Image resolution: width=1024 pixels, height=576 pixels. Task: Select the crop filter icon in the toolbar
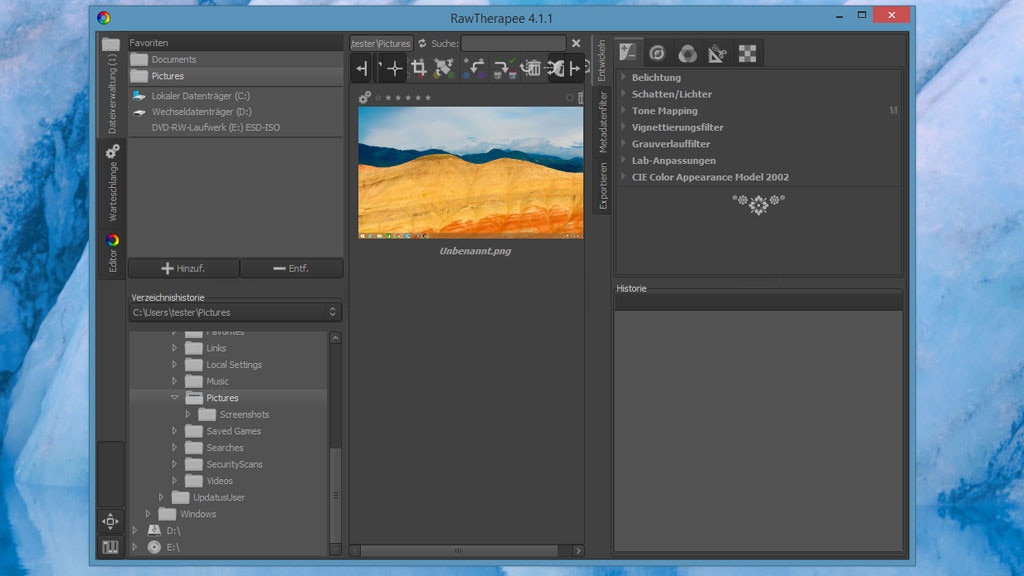pyautogui.click(x=420, y=68)
